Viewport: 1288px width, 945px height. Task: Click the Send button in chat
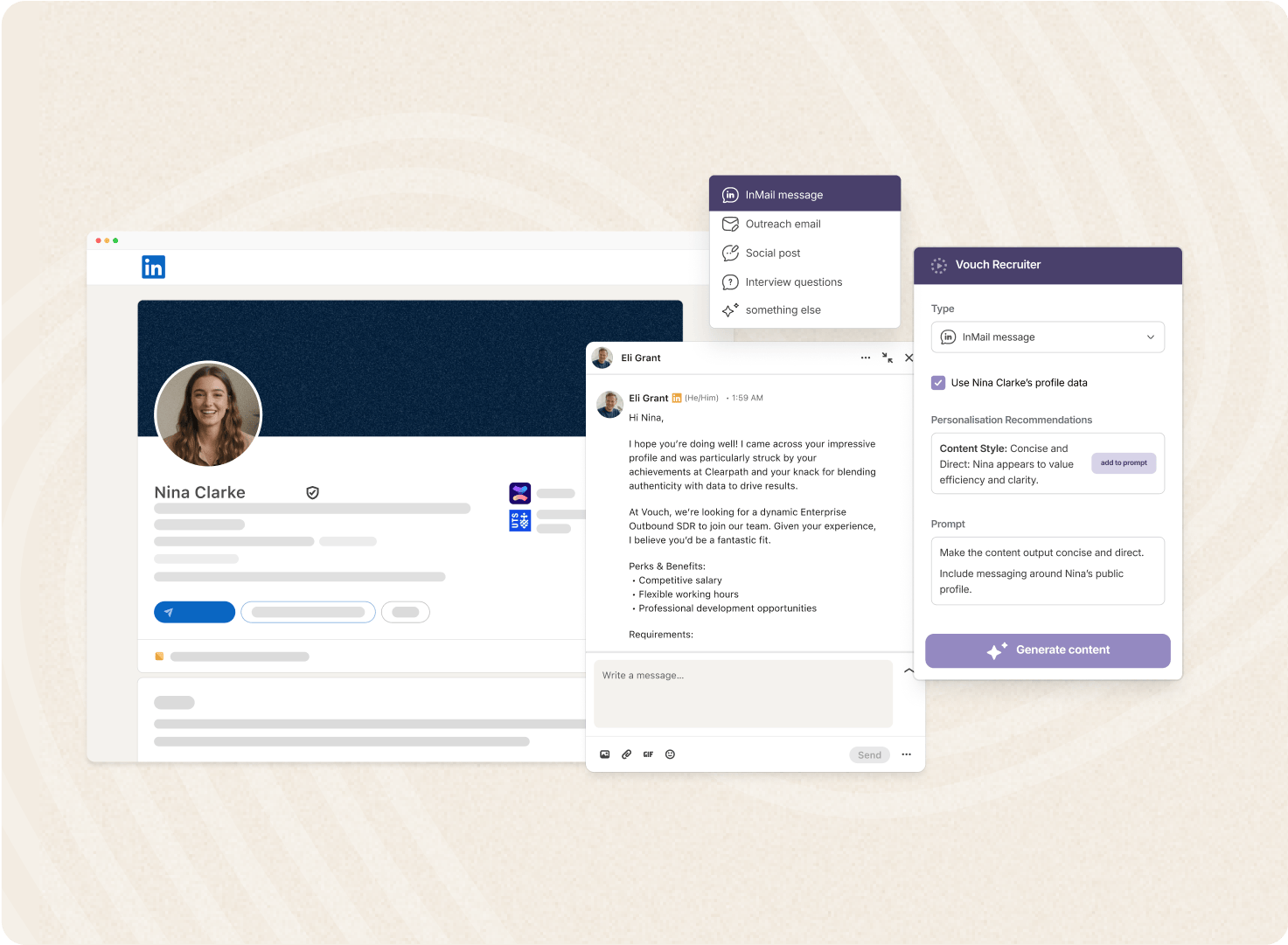(x=869, y=755)
